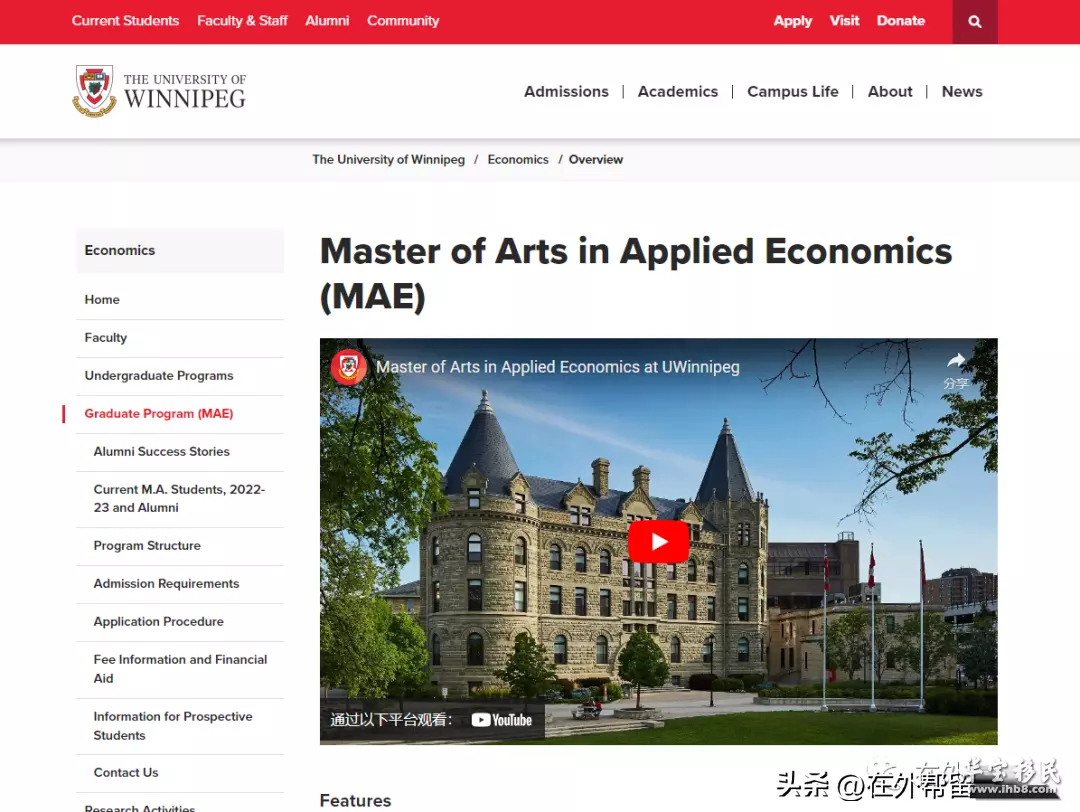Image resolution: width=1080 pixels, height=812 pixels.
Task: Open the video title link
Action: click(558, 367)
